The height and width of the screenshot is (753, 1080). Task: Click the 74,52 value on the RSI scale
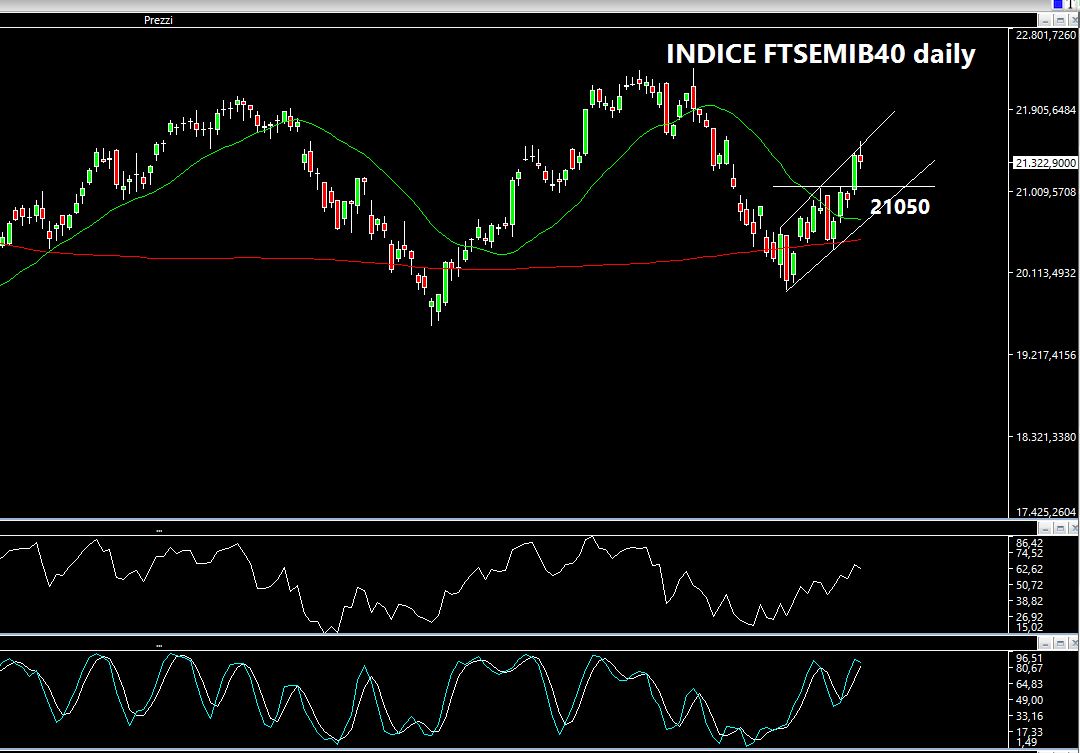point(1029,553)
